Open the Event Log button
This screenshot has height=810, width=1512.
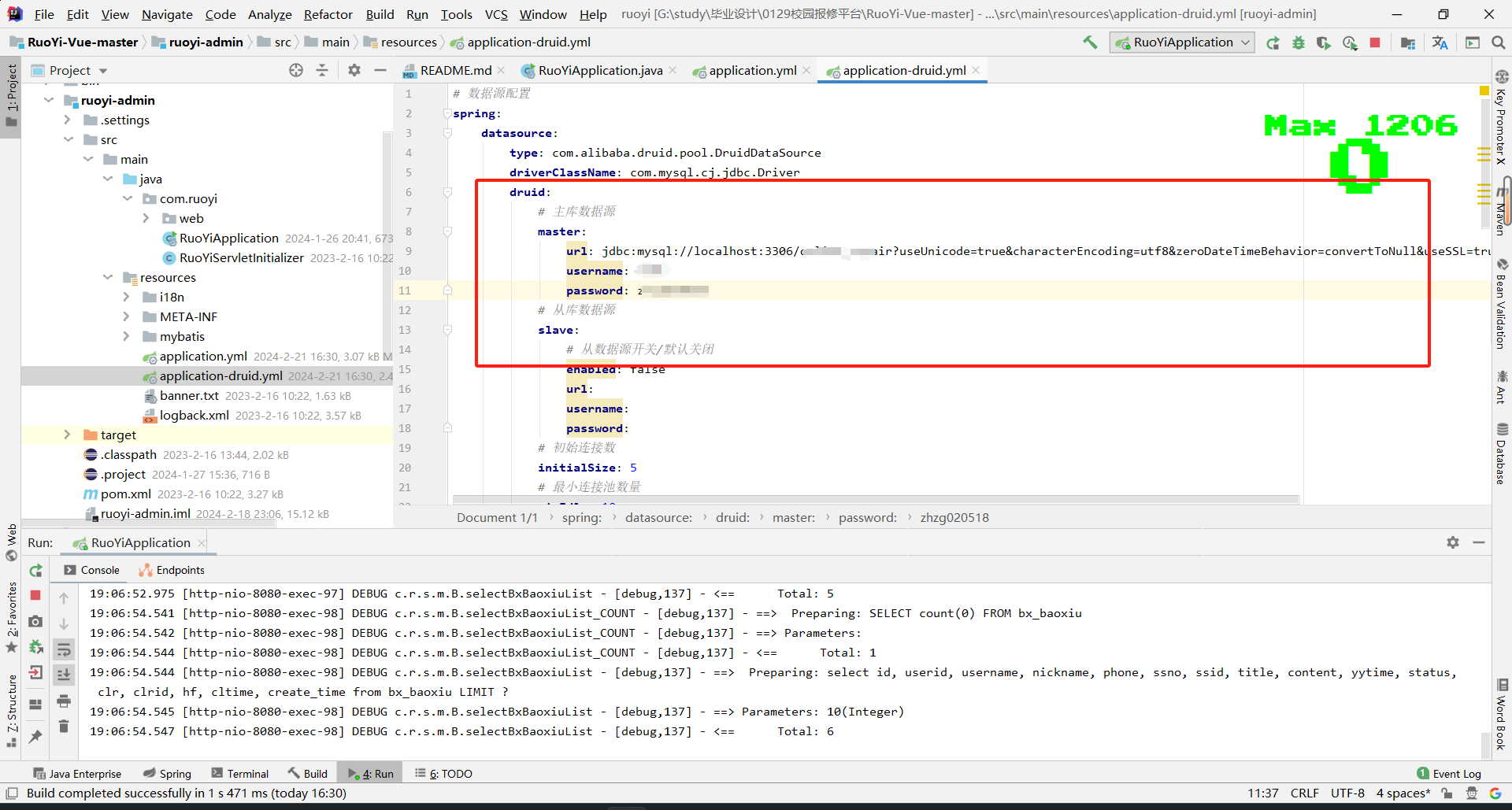(1449, 774)
